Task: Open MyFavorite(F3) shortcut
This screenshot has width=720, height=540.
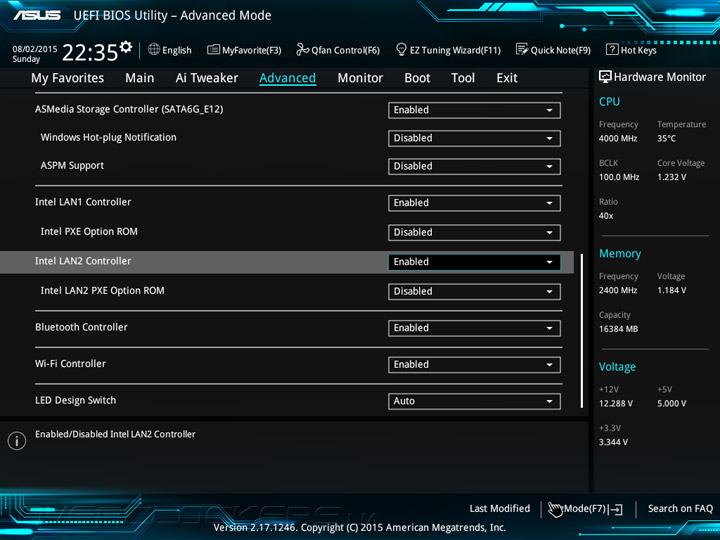Action: click(x=252, y=50)
